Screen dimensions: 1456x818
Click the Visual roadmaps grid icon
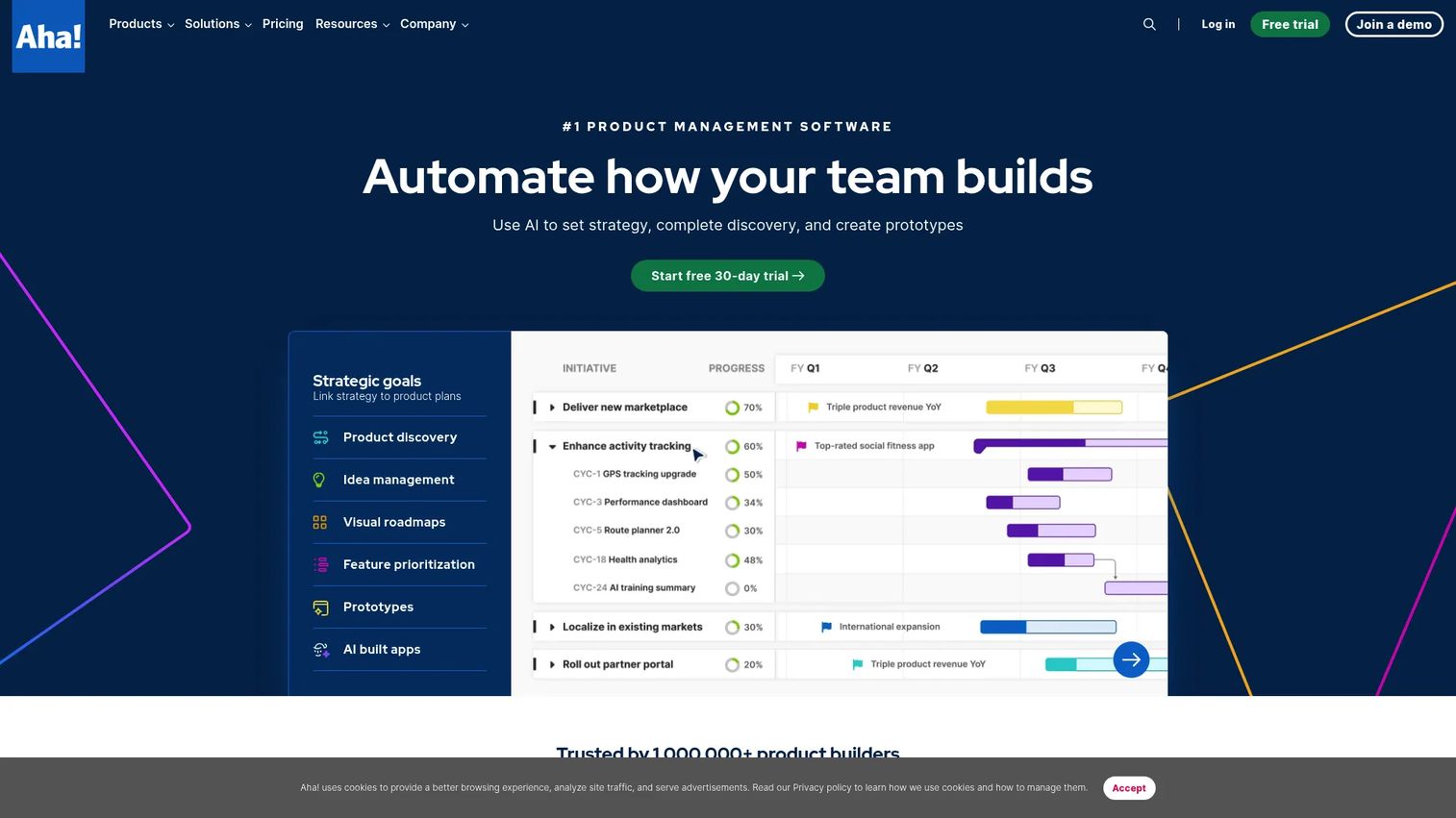[320, 522]
